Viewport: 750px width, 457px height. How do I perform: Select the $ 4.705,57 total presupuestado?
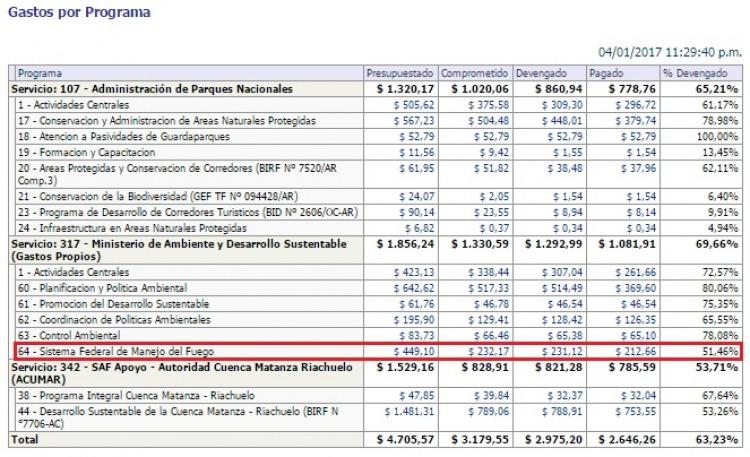[405, 439]
